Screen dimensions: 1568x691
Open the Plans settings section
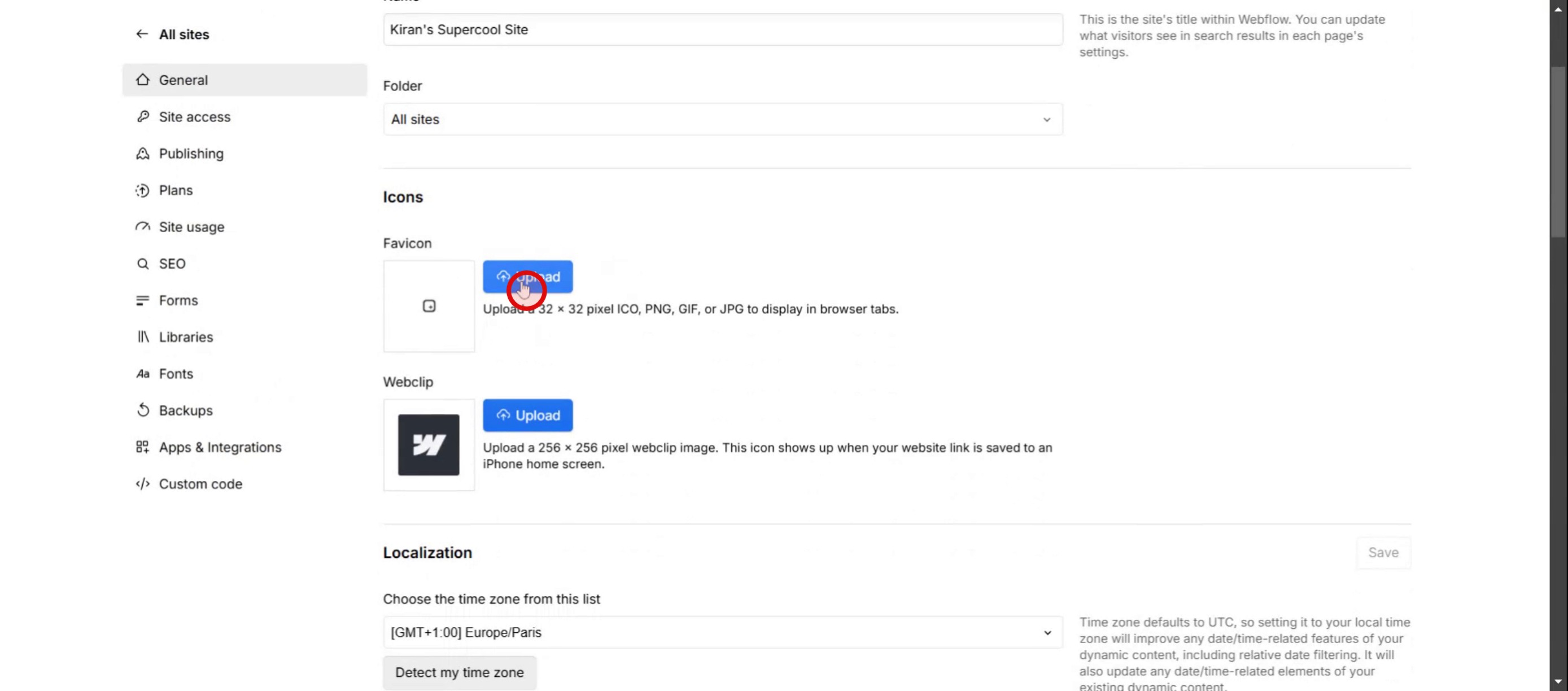pyautogui.click(x=176, y=191)
